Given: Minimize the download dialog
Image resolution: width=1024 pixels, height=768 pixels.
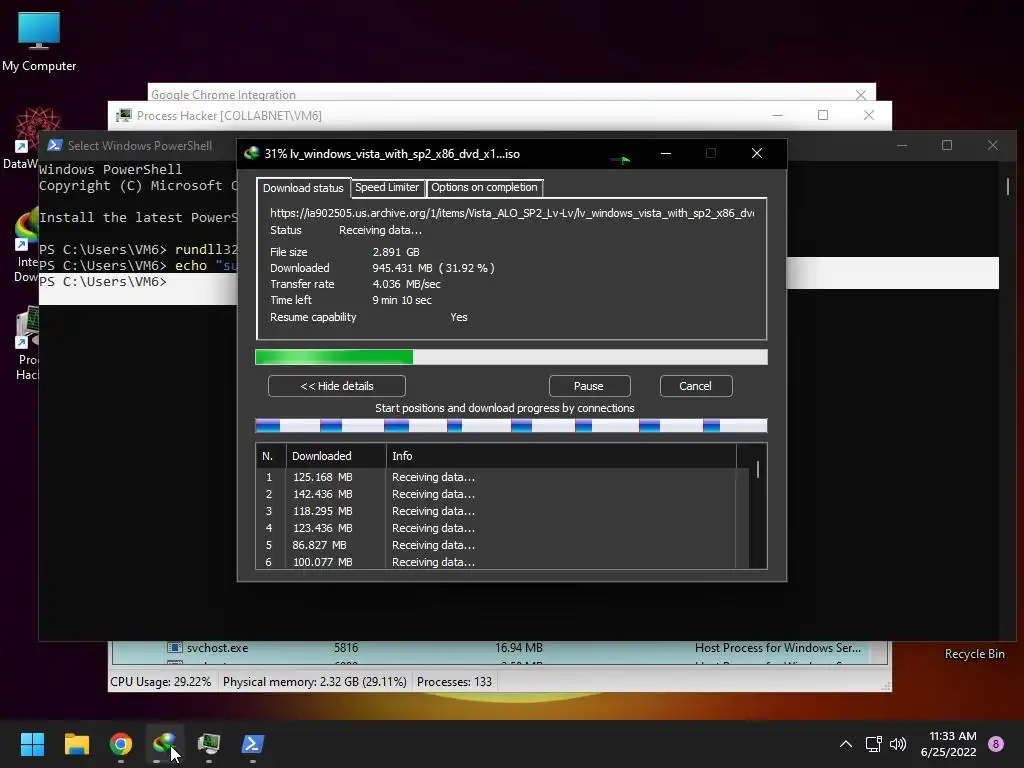Looking at the screenshot, I should 666,153.
